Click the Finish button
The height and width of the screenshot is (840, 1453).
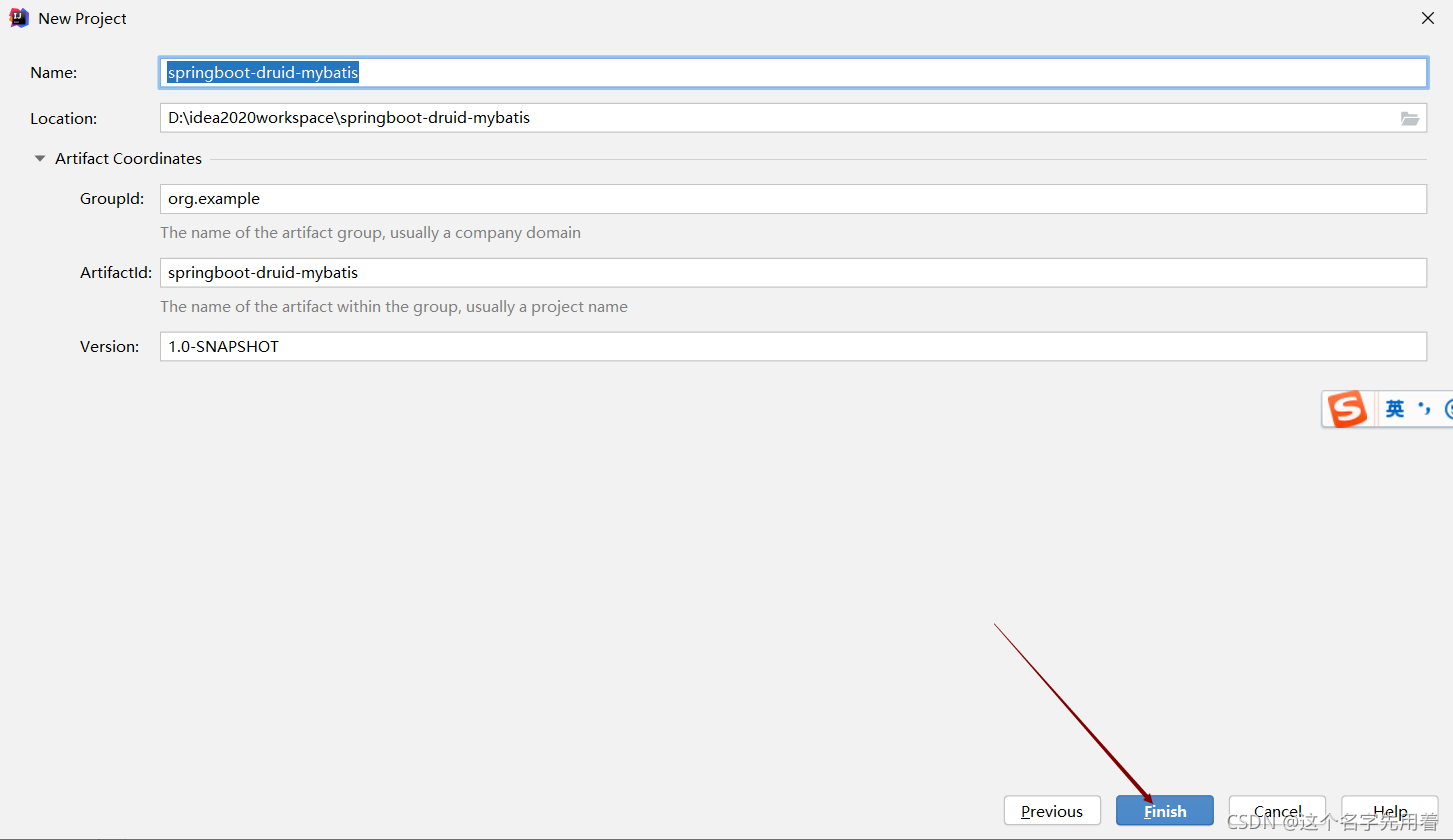tap(1165, 811)
